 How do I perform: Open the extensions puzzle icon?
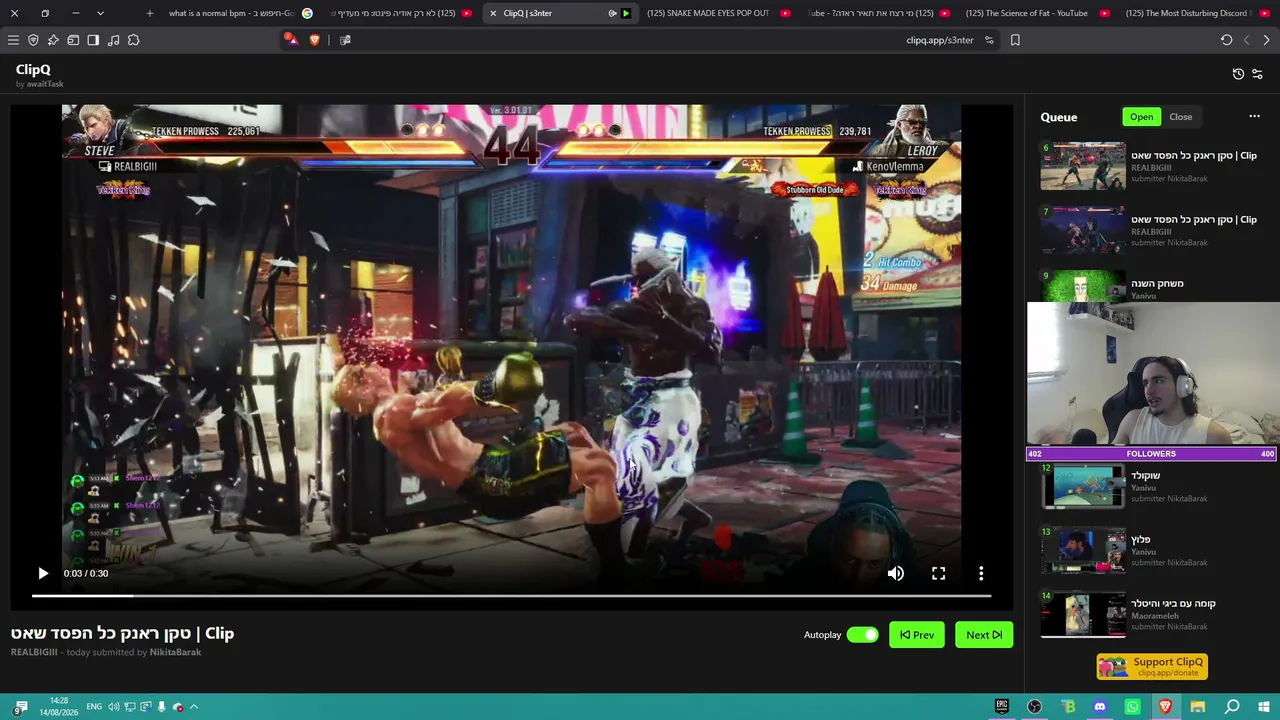click(x=133, y=40)
